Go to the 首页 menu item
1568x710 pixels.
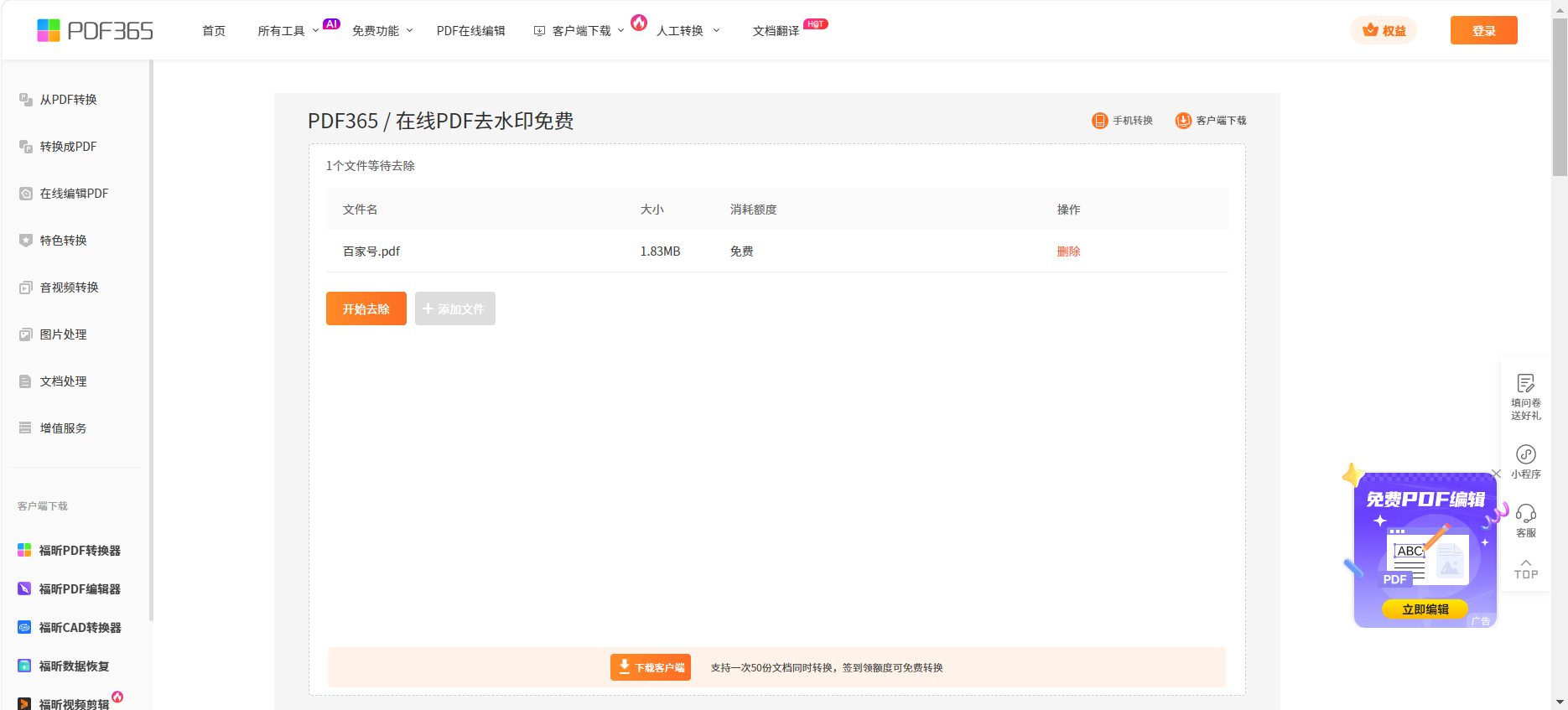coord(214,31)
